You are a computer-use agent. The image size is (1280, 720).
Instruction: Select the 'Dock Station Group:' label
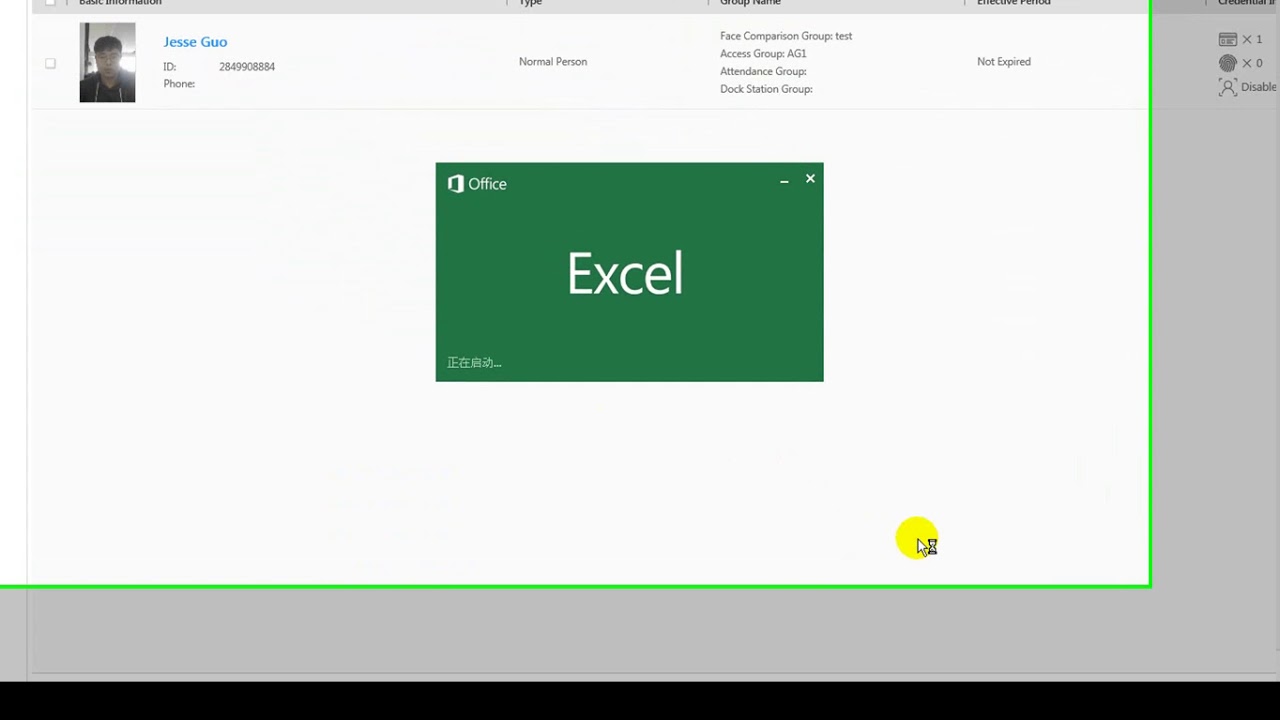[766, 89]
